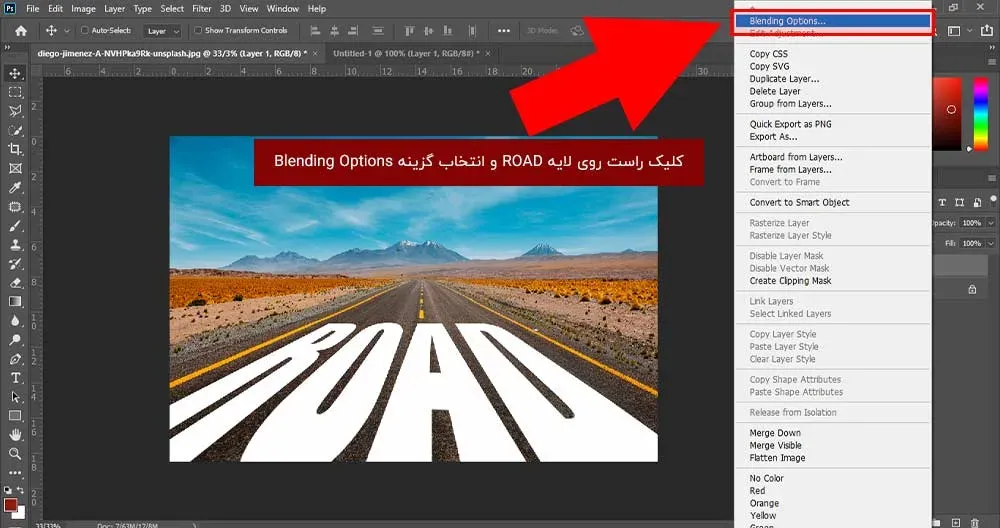Screen dimensions: 1000x528
Task: Select the Crop tool
Action: [x=15, y=149]
